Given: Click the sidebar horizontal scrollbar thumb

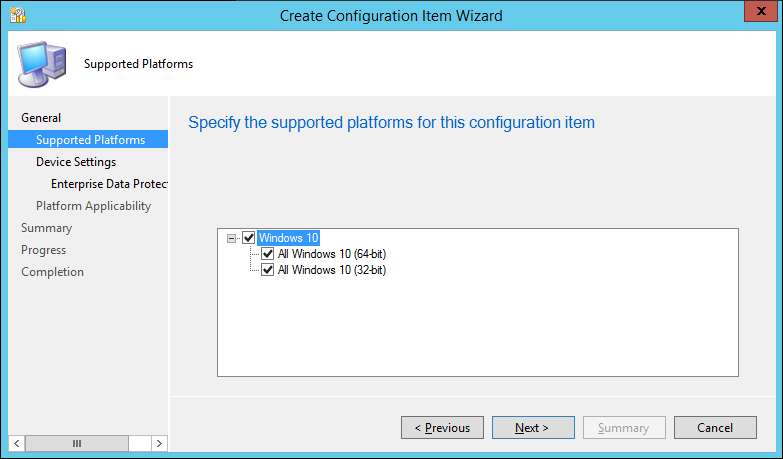Looking at the screenshot, I should 77,443.
